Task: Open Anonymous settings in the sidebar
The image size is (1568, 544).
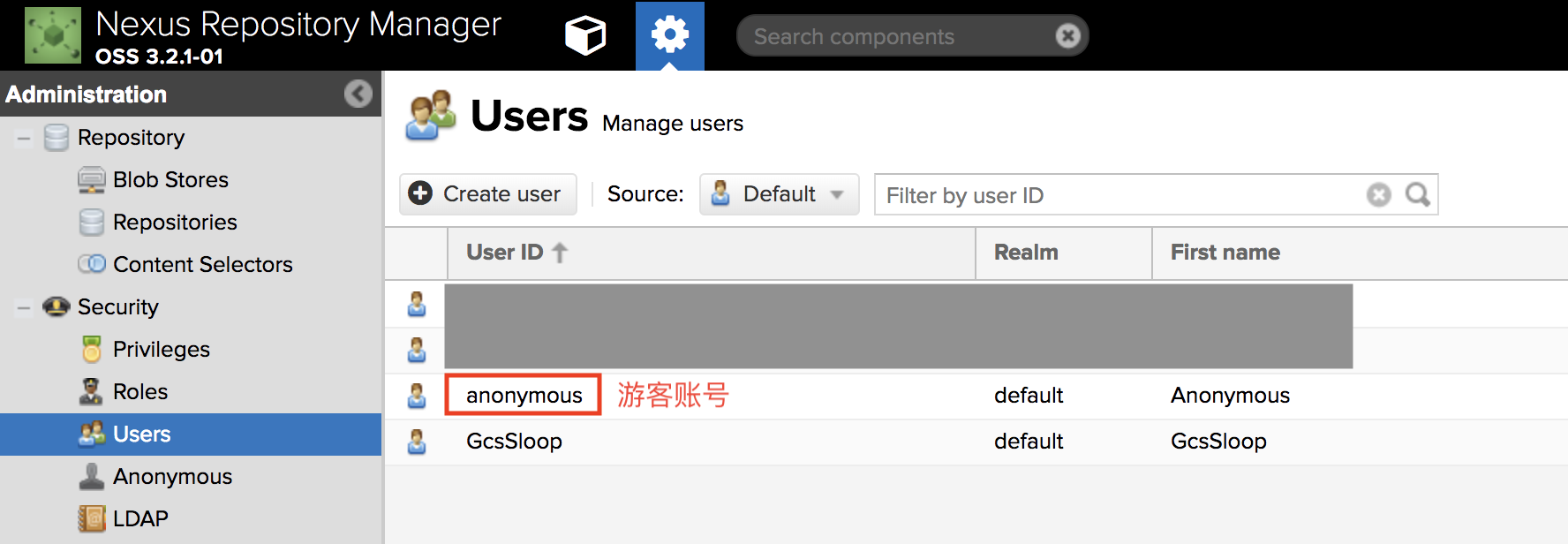Action: click(173, 477)
